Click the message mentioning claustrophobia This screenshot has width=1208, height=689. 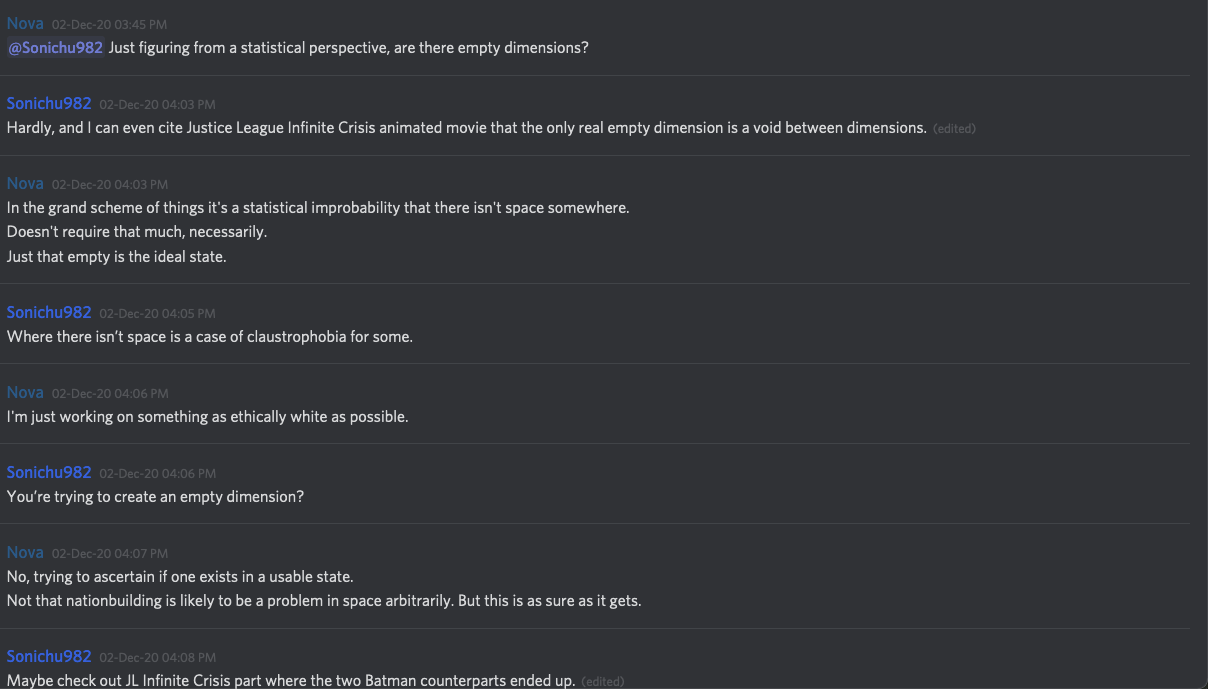point(209,336)
